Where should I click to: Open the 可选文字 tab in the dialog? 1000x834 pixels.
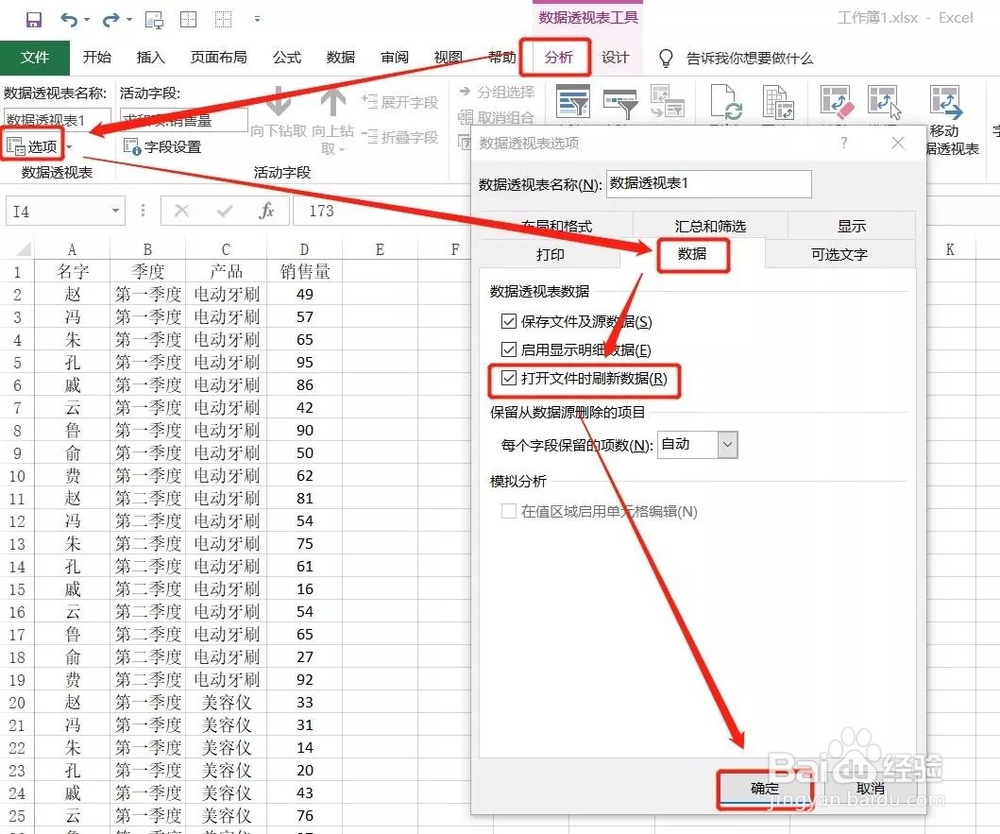tap(839, 254)
